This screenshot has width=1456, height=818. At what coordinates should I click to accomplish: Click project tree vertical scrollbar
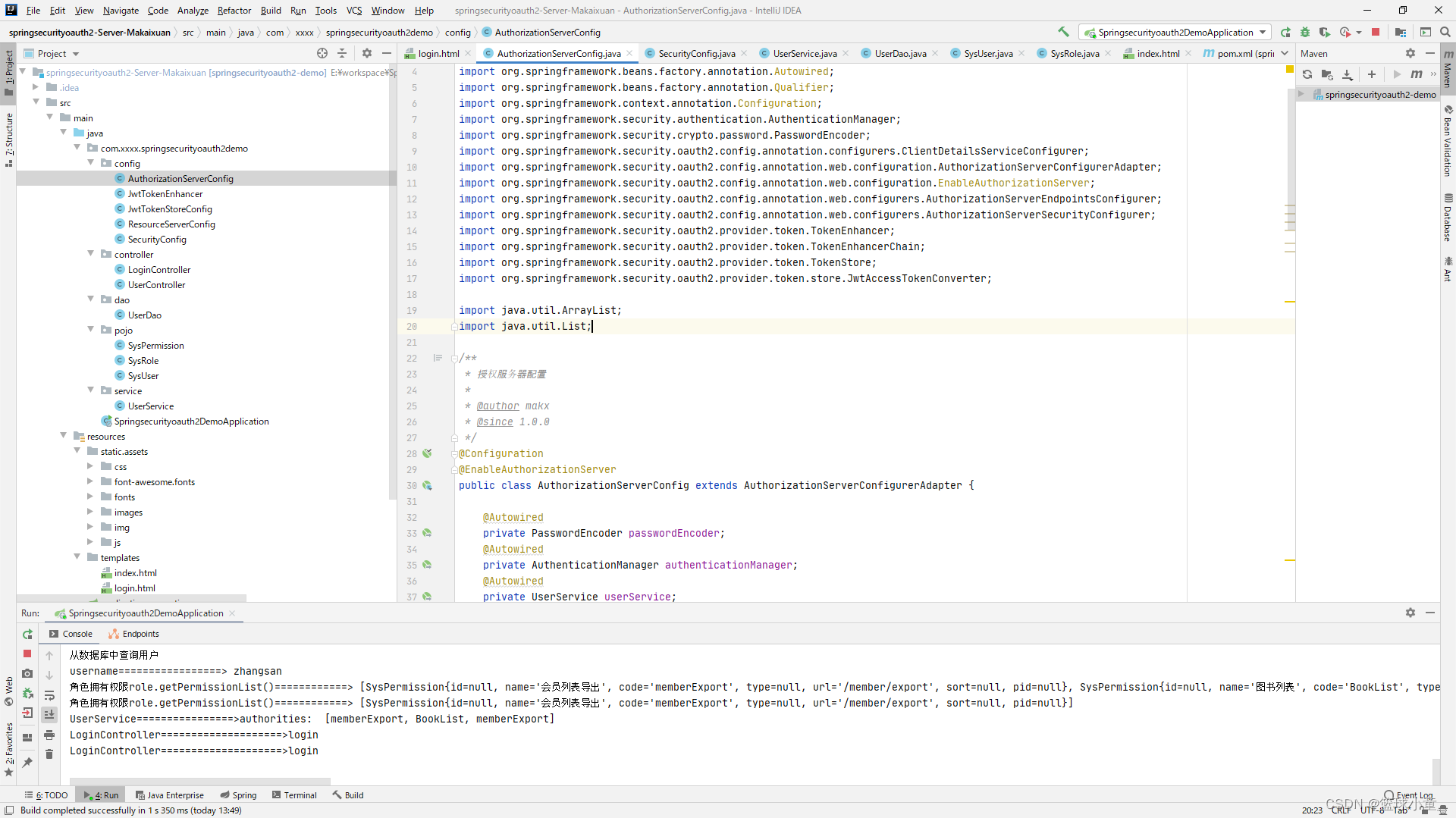(x=393, y=282)
